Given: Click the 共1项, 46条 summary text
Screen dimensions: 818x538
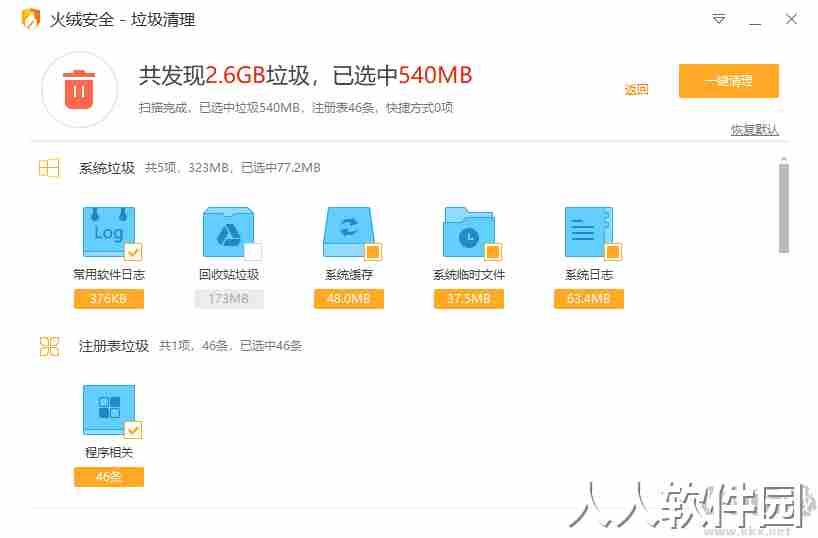Looking at the screenshot, I should click(x=230, y=346).
